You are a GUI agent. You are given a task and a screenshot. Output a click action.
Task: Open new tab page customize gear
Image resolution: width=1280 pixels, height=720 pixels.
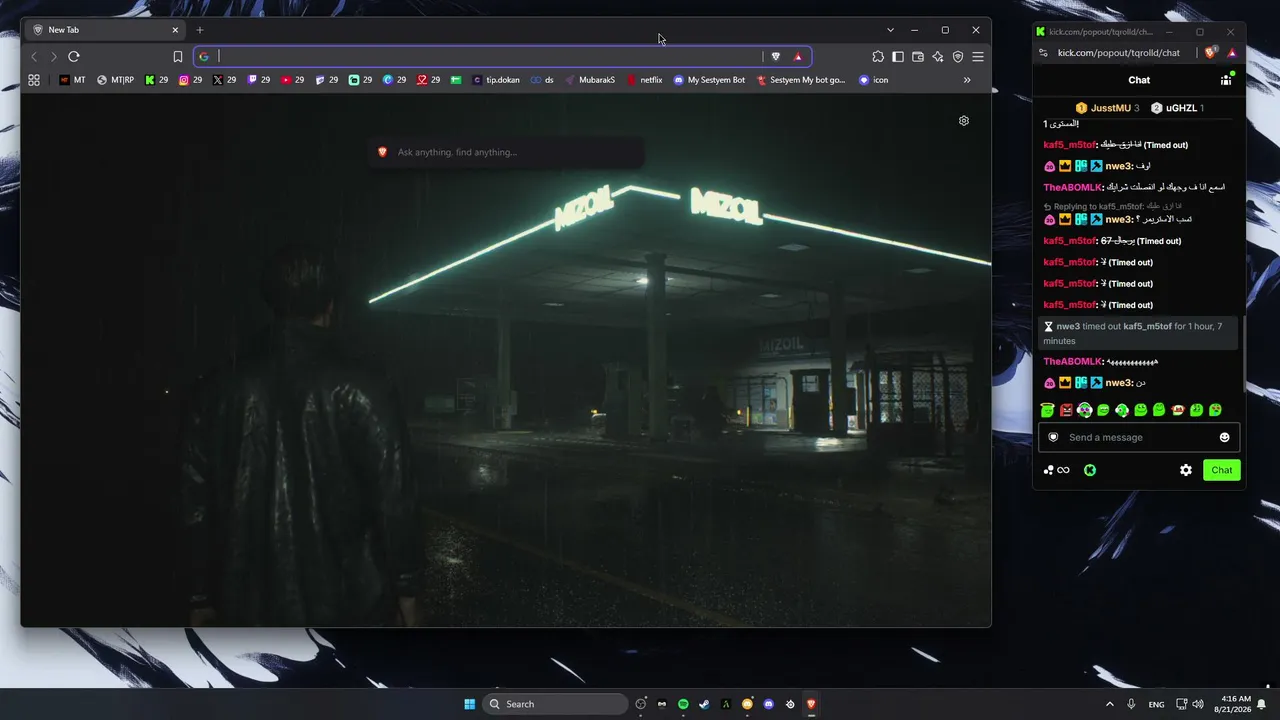[x=964, y=121]
